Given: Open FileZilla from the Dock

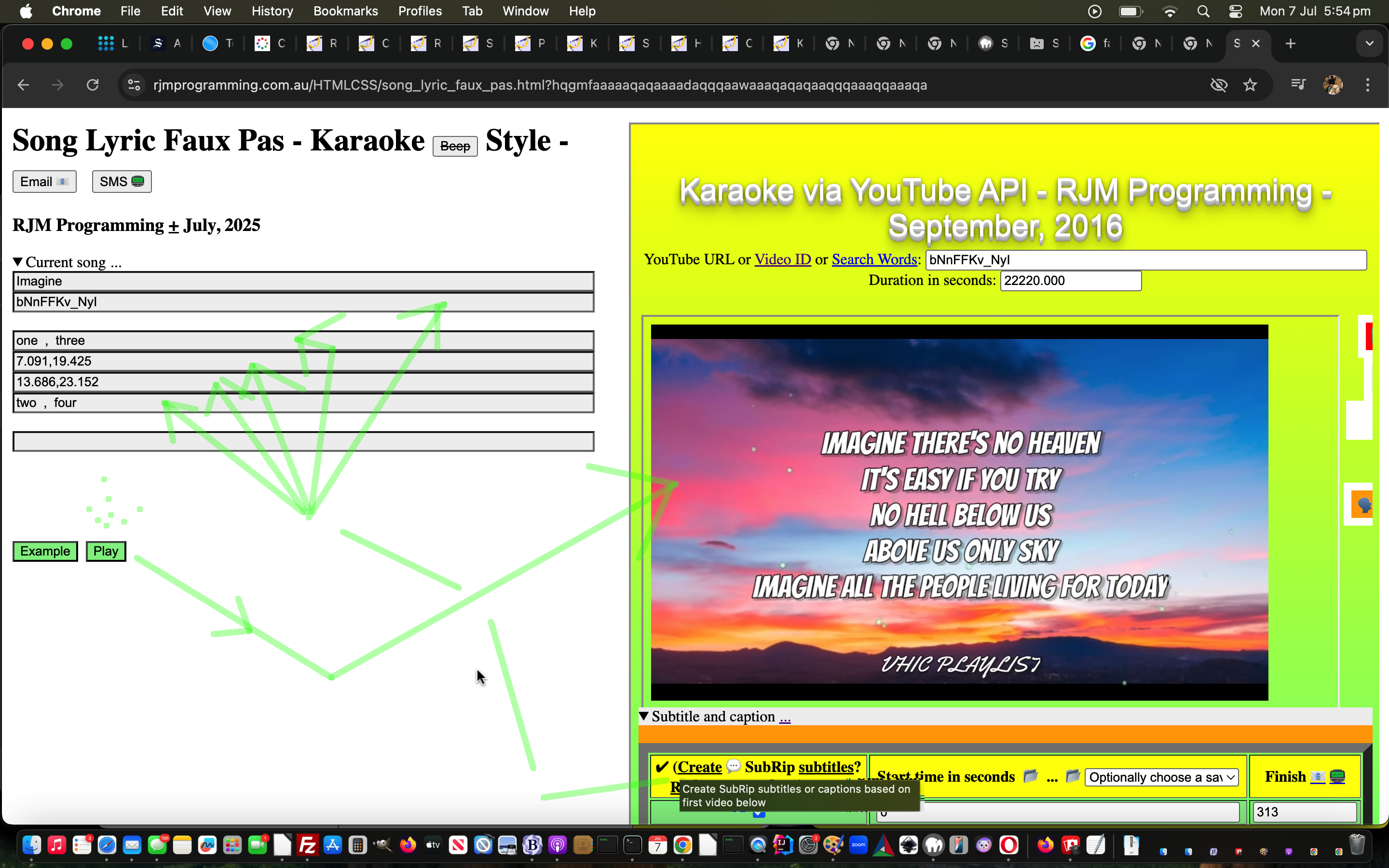Looking at the screenshot, I should tap(308, 845).
